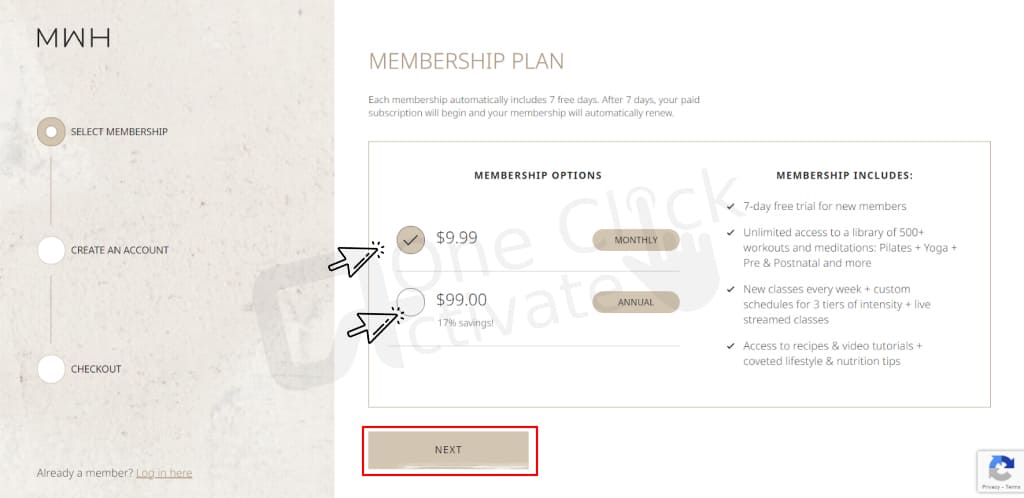The height and width of the screenshot is (498, 1024).
Task: Click the checkmark beside New classes every week
Action: click(730, 289)
